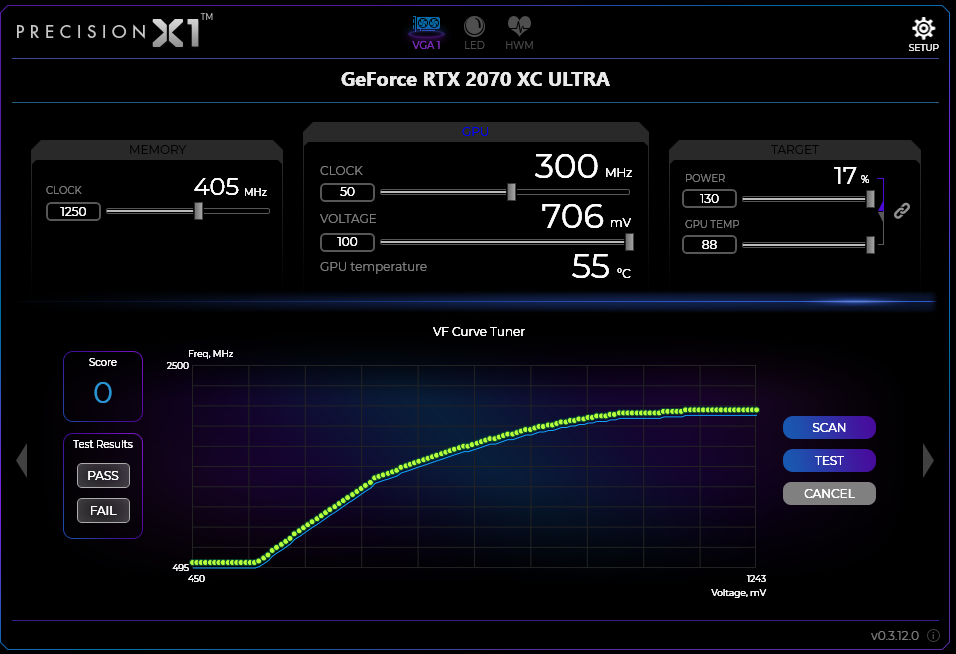Click the power target field 130
This screenshot has width=956, height=654.
coord(709,199)
